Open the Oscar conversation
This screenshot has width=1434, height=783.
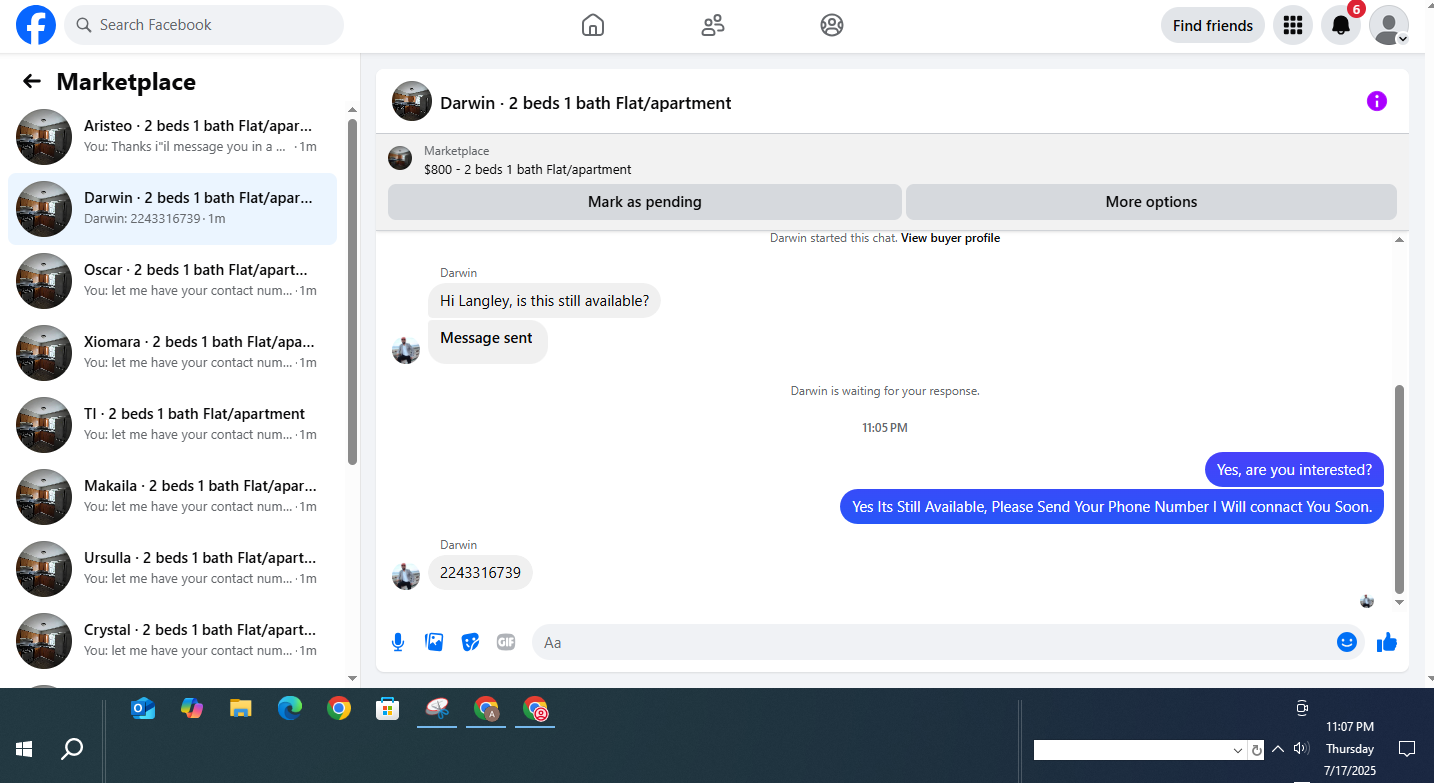[172, 281]
